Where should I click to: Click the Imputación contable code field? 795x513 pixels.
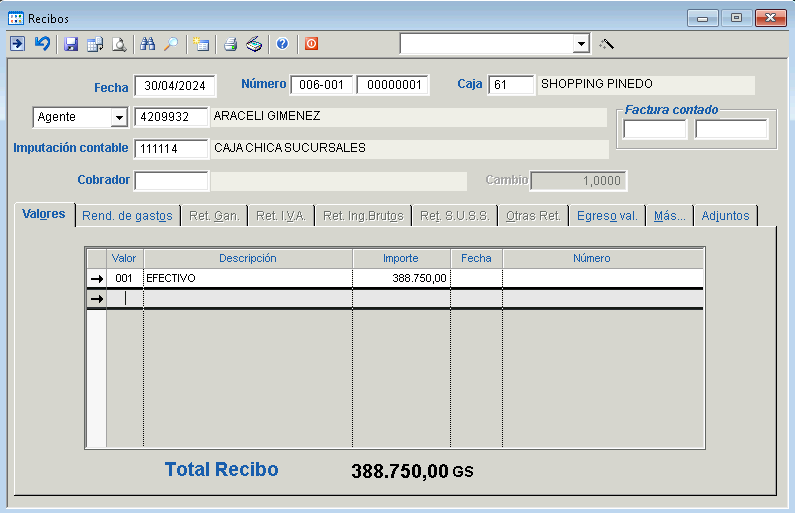tap(171, 149)
